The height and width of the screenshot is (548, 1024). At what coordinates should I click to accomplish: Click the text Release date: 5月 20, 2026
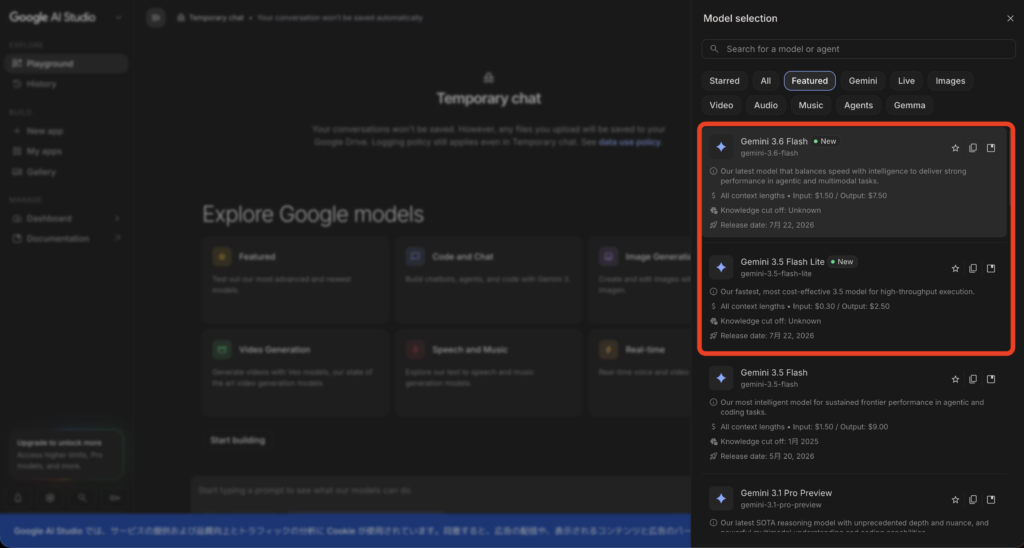[767, 457]
